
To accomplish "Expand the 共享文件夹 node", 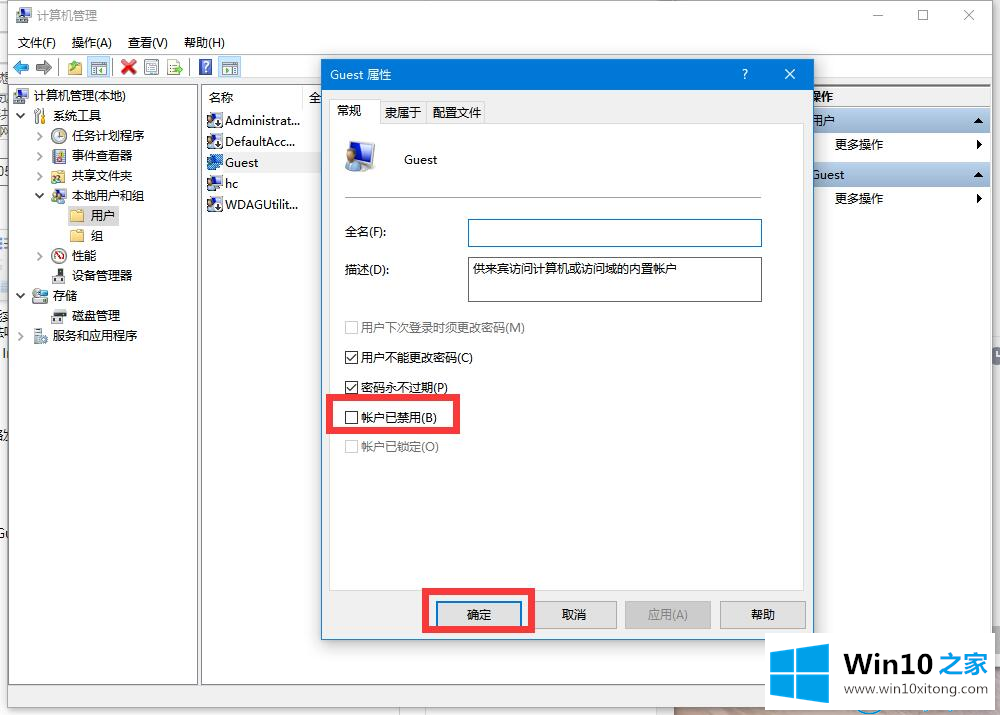I will (x=40, y=175).
